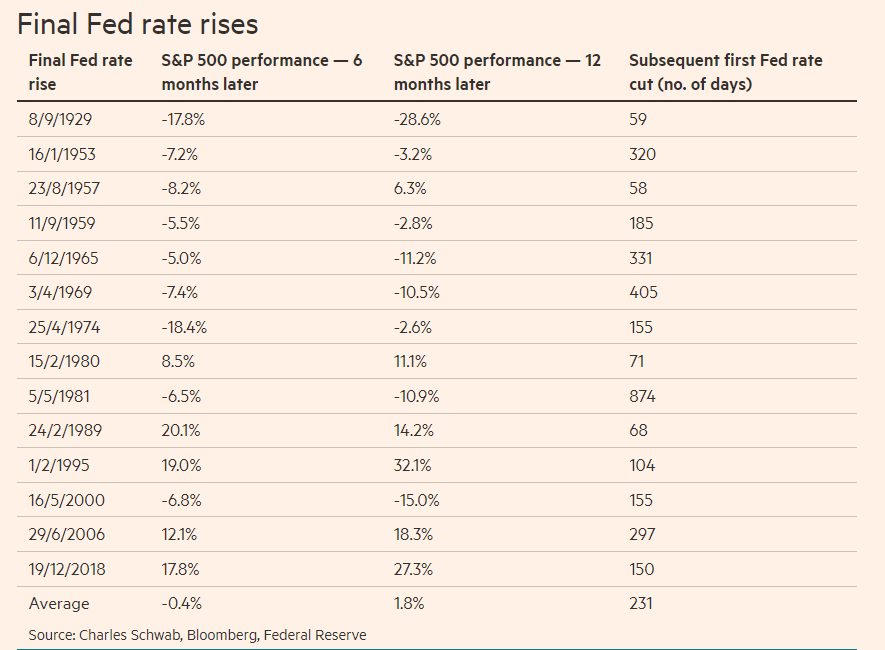The height and width of the screenshot is (650, 885).
Task: Click the 8/9/1929 date cell
Action: [60, 120]
